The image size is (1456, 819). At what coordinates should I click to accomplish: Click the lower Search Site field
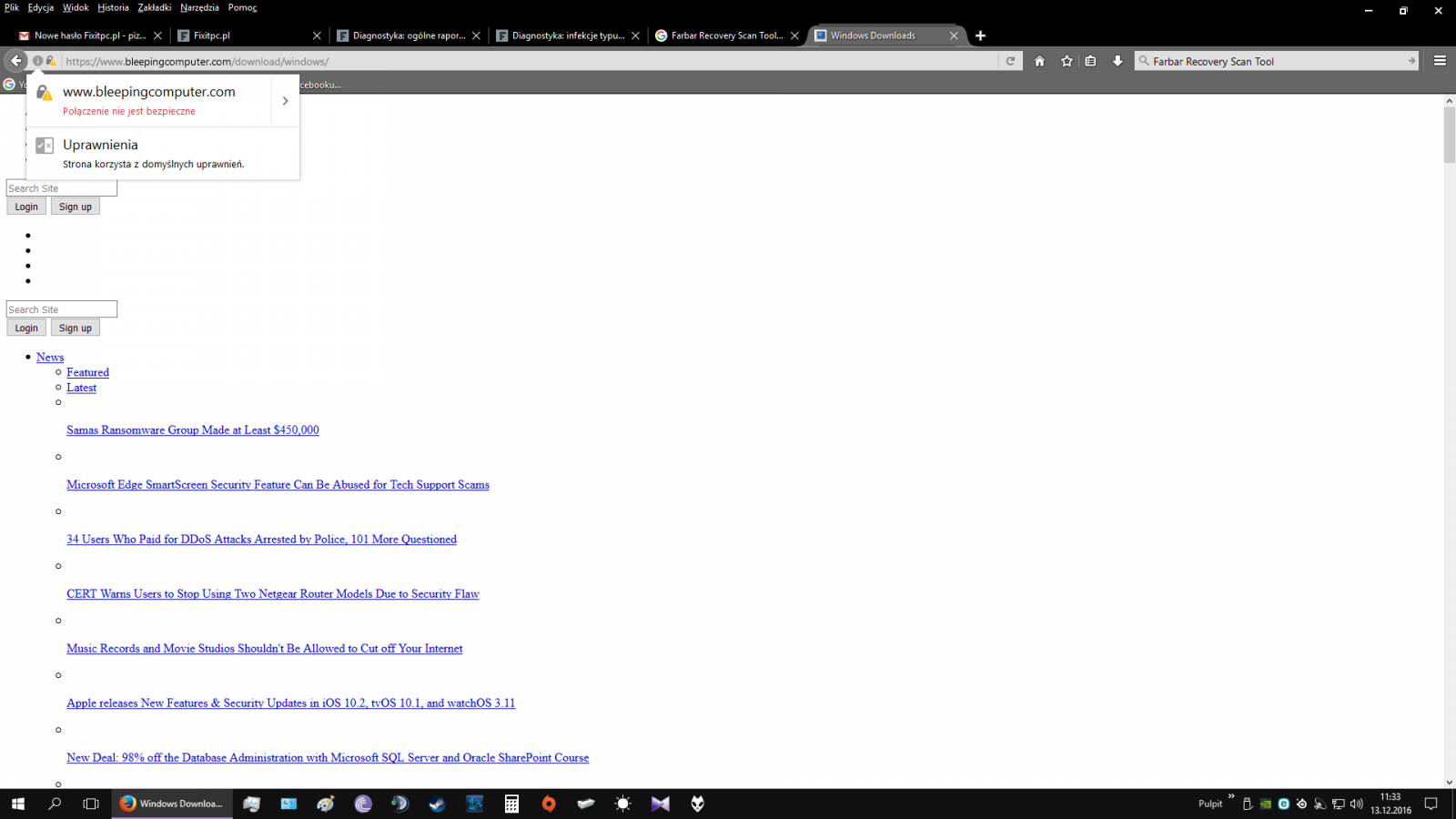[x=62, y=309]
